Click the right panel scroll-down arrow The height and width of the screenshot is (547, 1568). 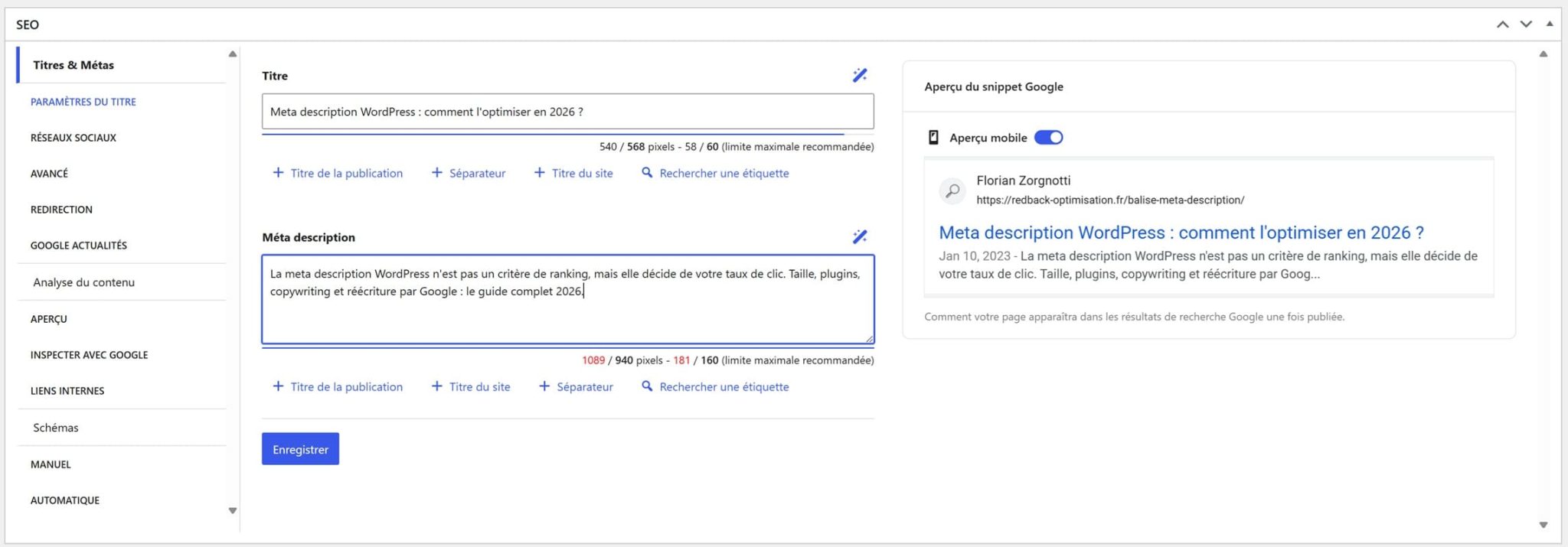point(1543,525)
